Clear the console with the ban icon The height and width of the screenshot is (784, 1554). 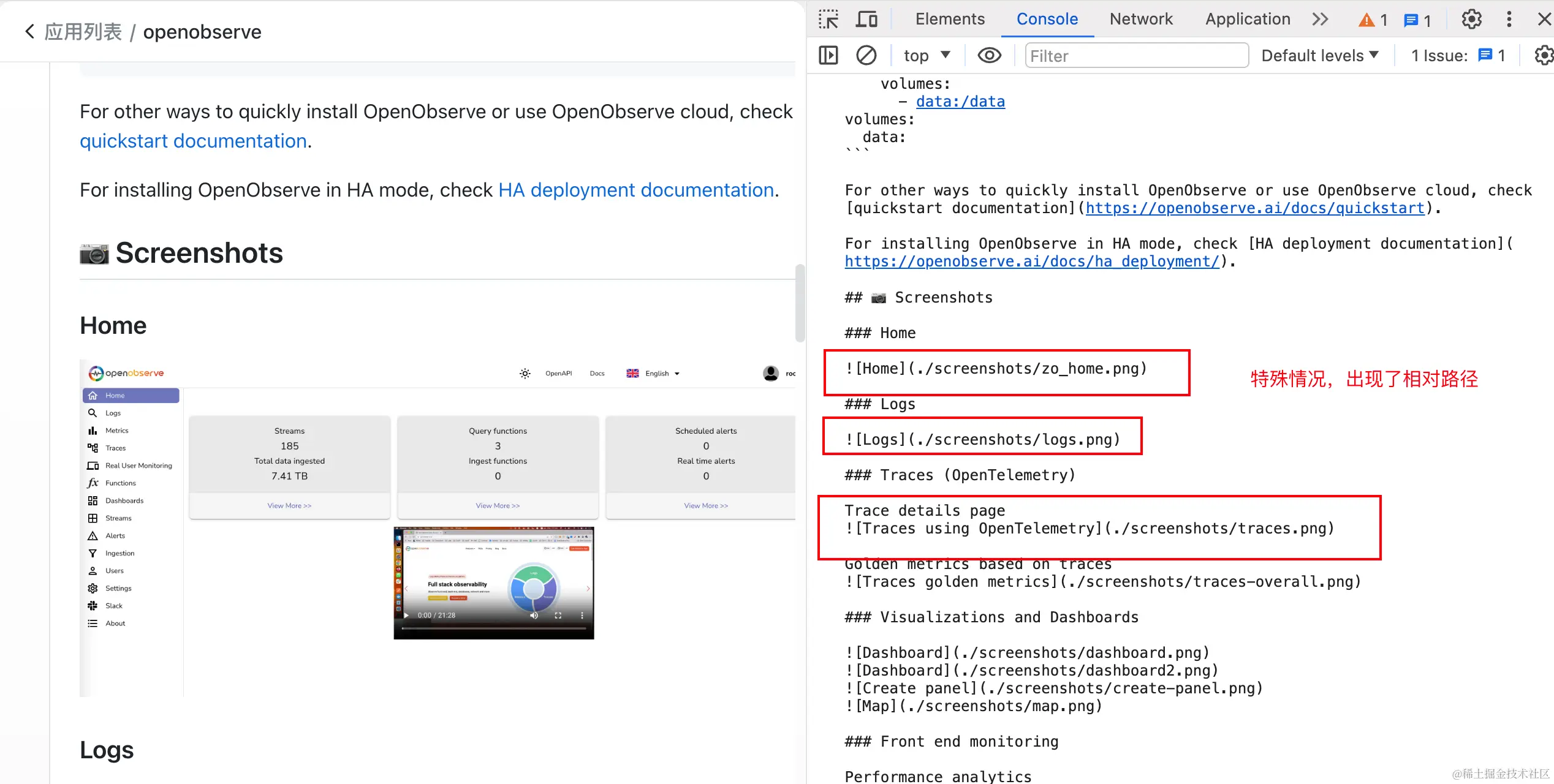coord(866,56)
